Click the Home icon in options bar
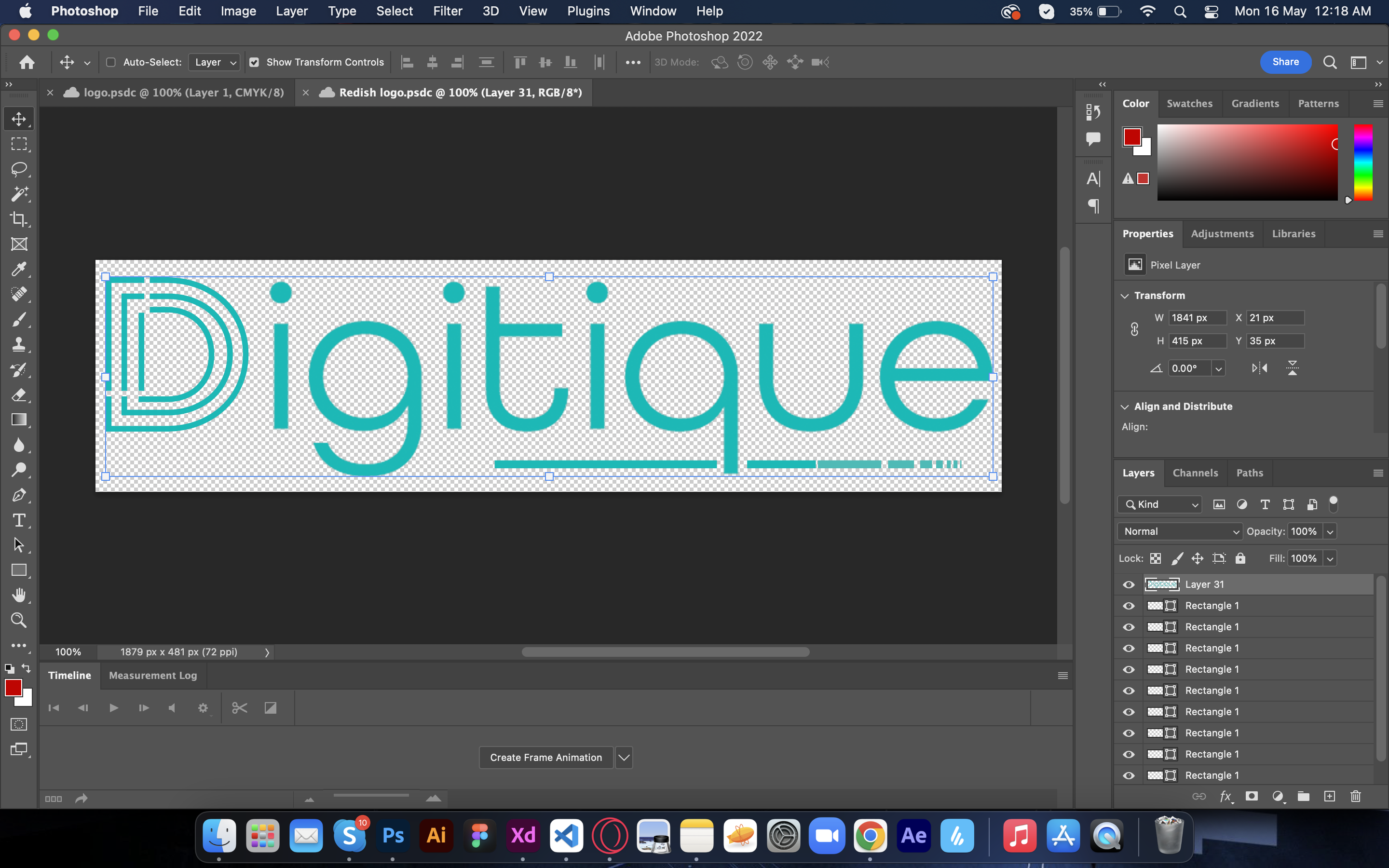 pyautogui.click(x=27, y=62)
